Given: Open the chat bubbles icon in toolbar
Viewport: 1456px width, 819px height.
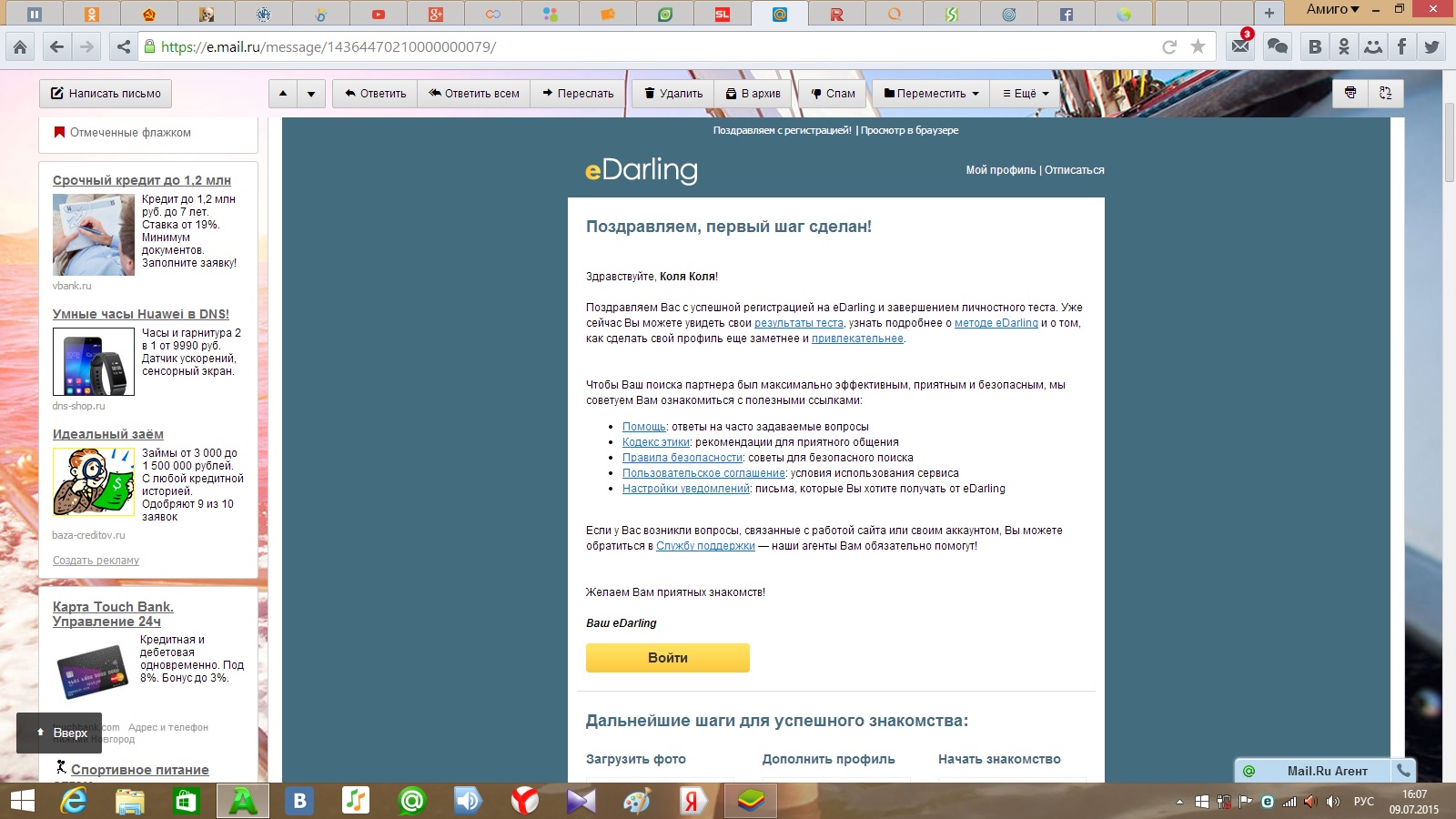Looking at the screenshot, I should tap(1278, 46).
